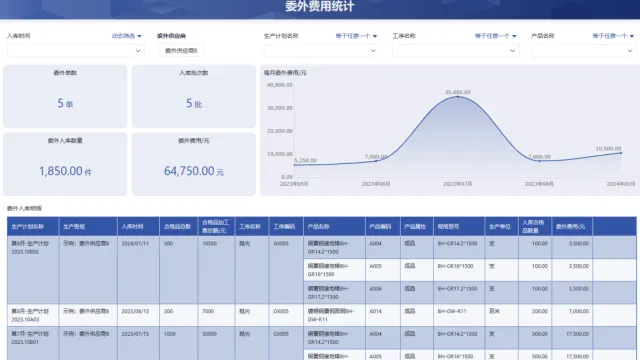Viewport: 640px width, 360px height.
Task: Click the 2023年06月 x-axis label
Action: click(x=376, y=184)
